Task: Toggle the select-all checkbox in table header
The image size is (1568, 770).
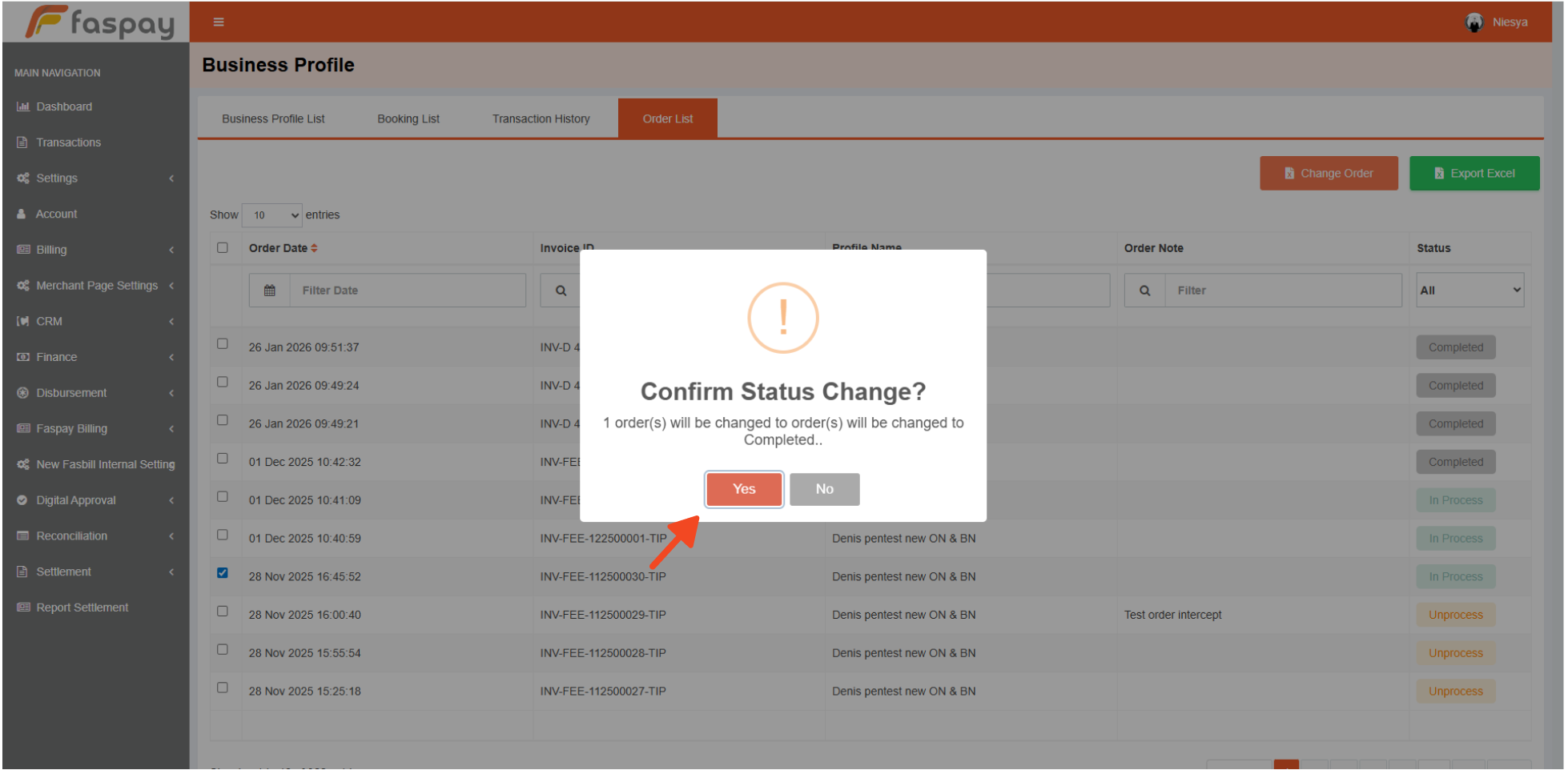Action: point(223,248)
